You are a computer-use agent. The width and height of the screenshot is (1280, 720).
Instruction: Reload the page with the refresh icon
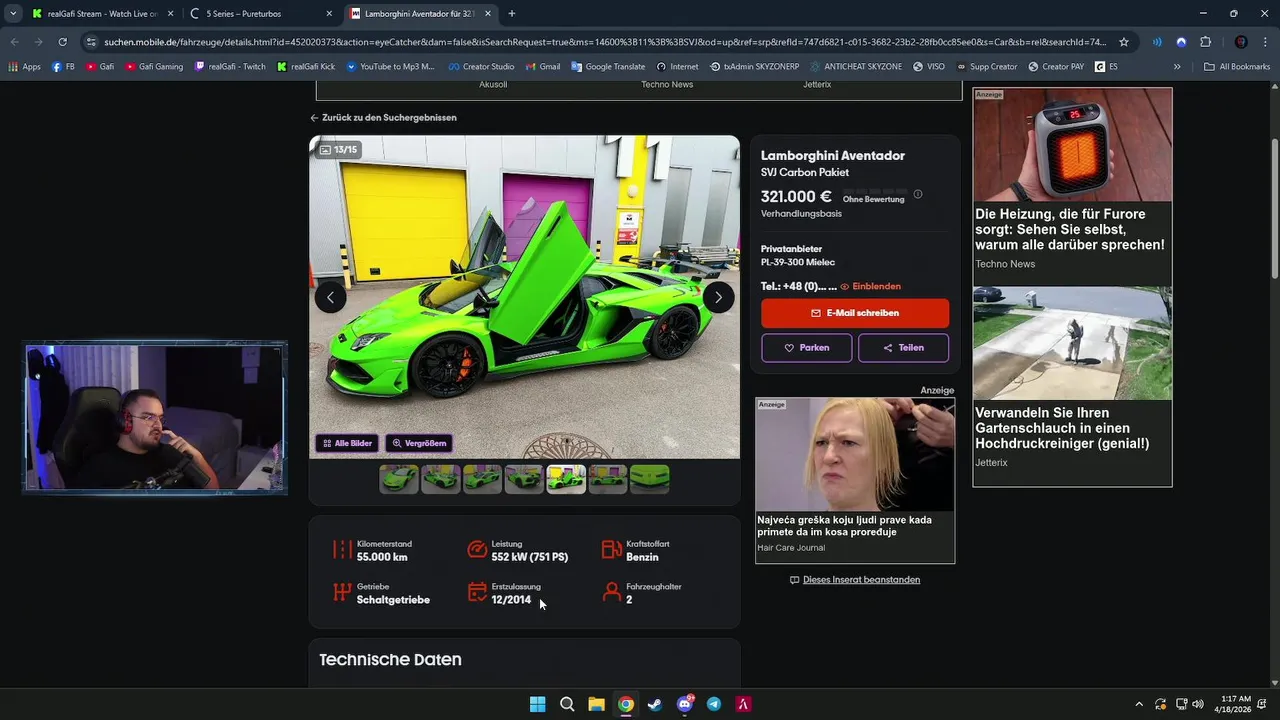[62, 42]
